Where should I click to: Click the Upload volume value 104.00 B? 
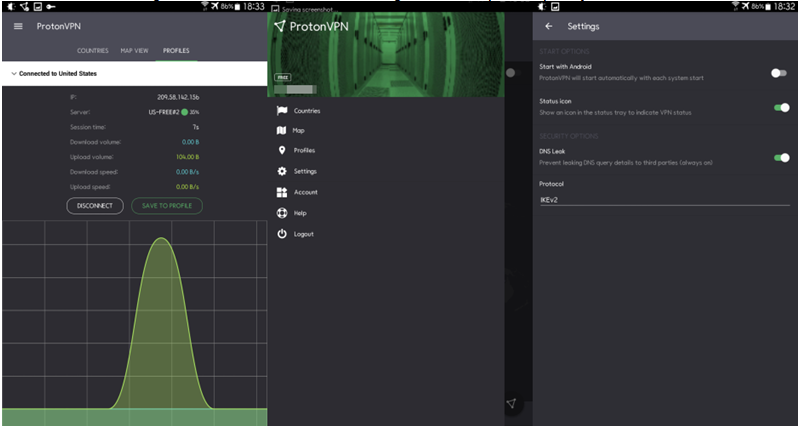pos(187,157)
